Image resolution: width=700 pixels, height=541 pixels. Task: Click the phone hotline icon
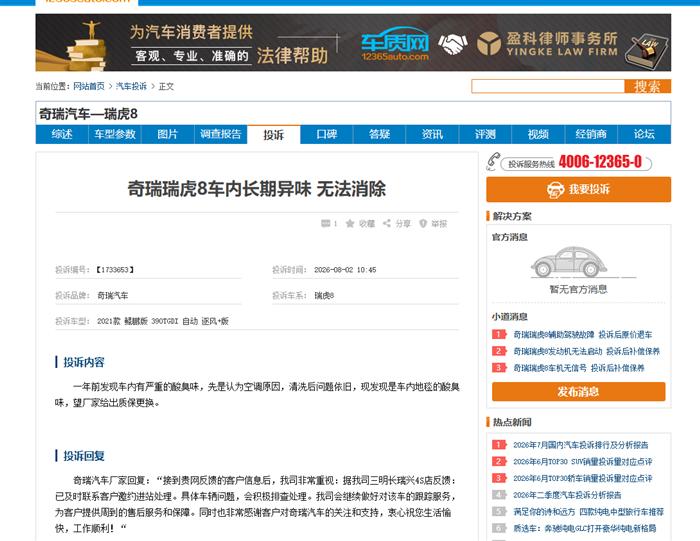(492, 162)
